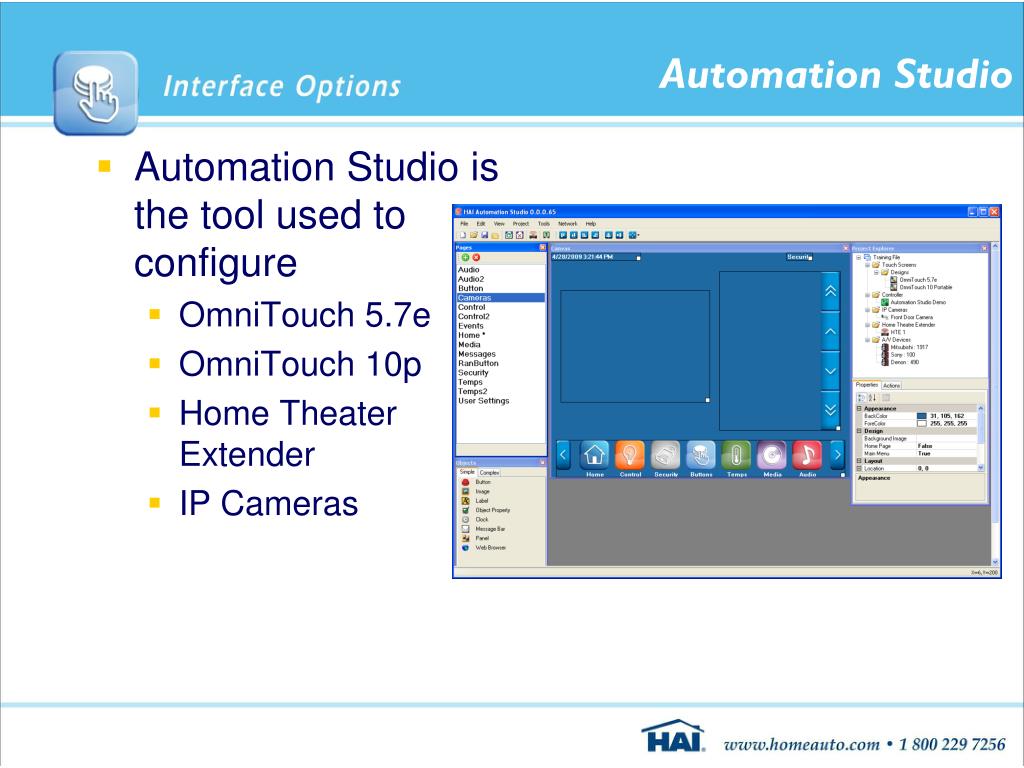Close the Project Explorer panel
The image size is (1024, 768).
[x=984, y=248]
